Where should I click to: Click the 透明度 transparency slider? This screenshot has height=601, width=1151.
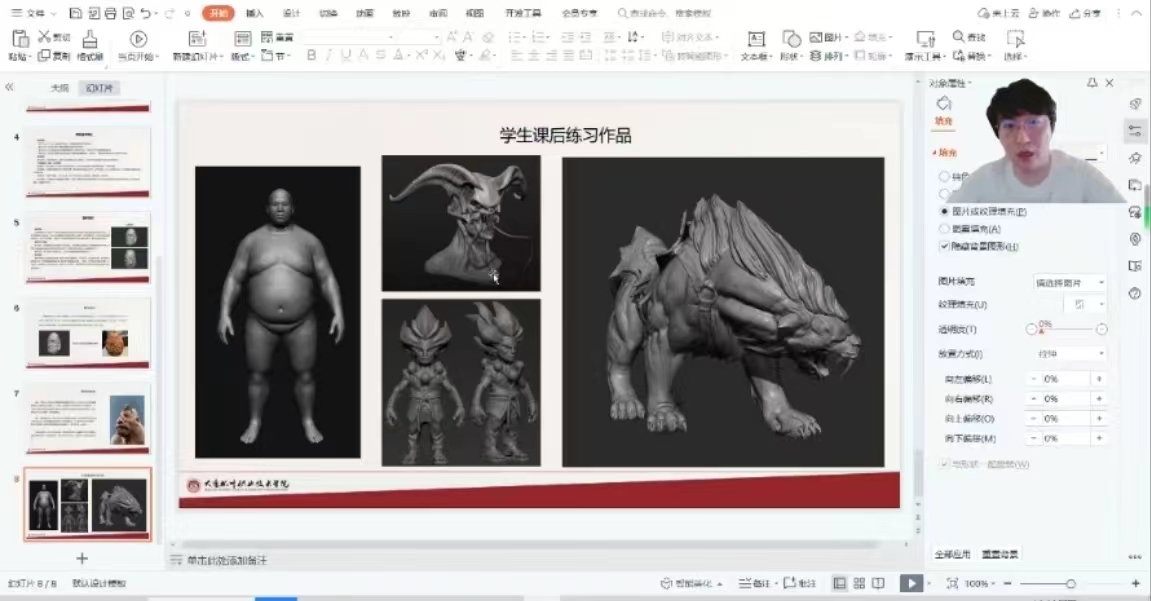click(x=1066, y=329)
